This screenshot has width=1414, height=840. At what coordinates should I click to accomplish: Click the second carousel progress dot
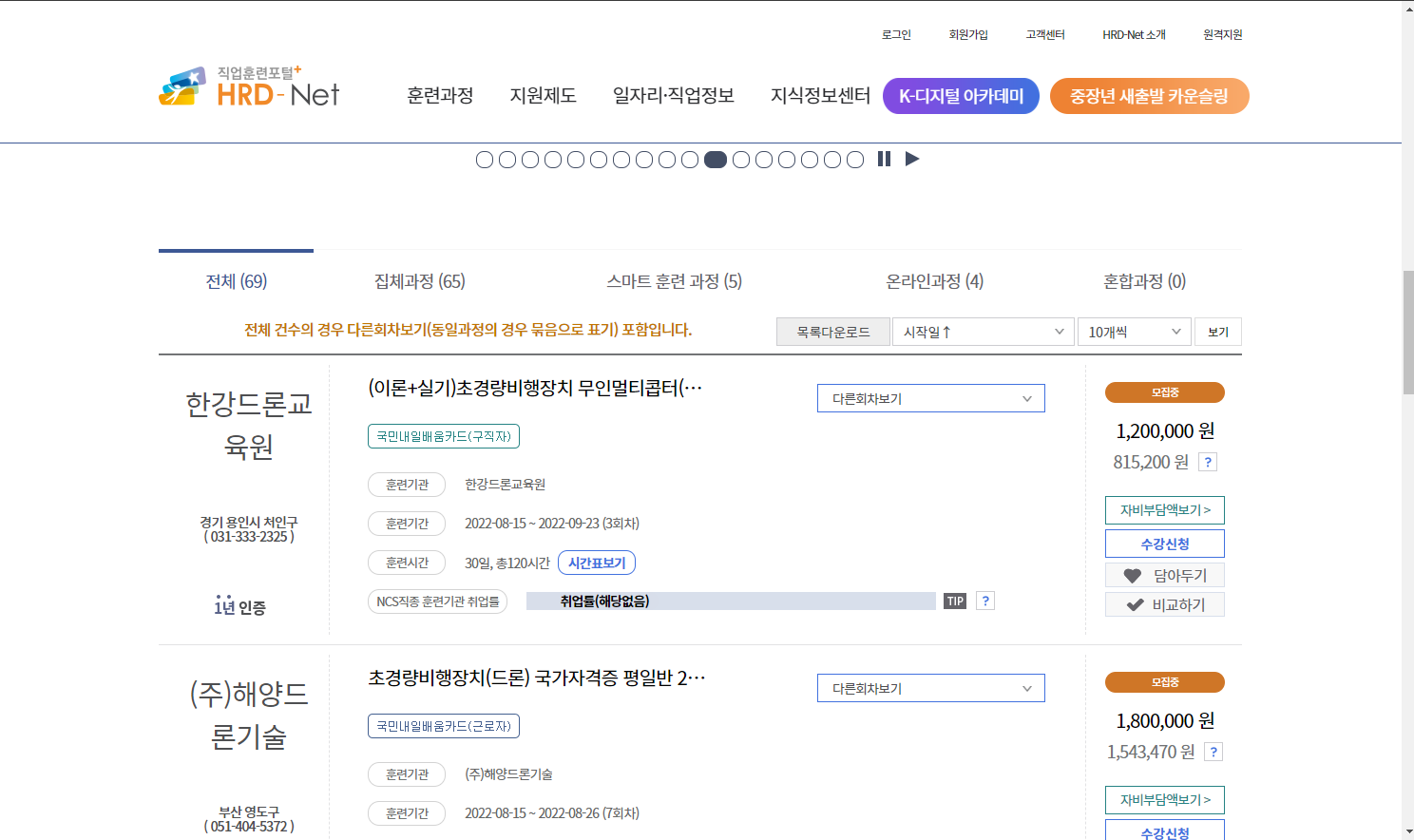pos(506,159)
